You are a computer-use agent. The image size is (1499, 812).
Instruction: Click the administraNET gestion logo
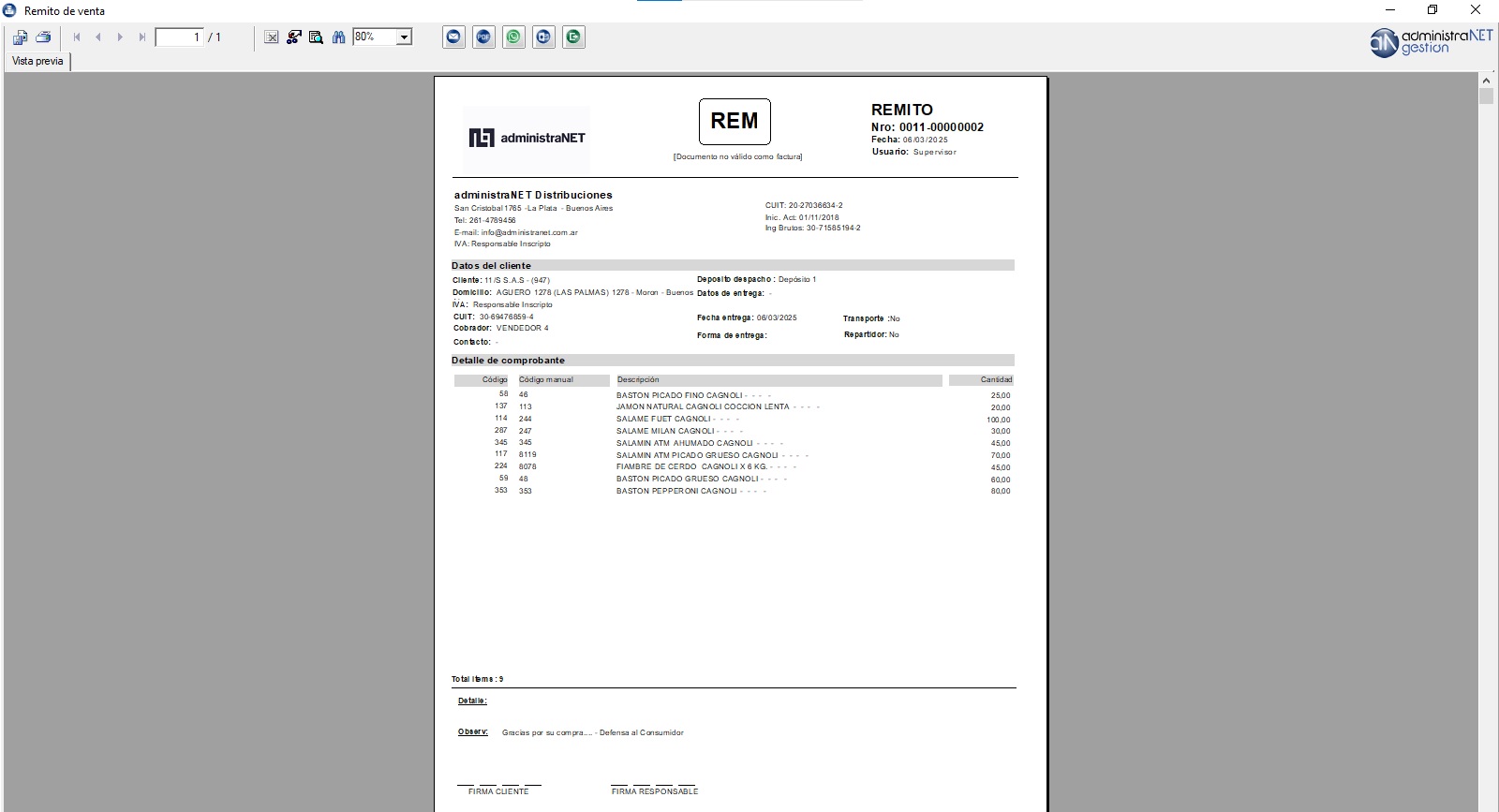[1431, 42]
